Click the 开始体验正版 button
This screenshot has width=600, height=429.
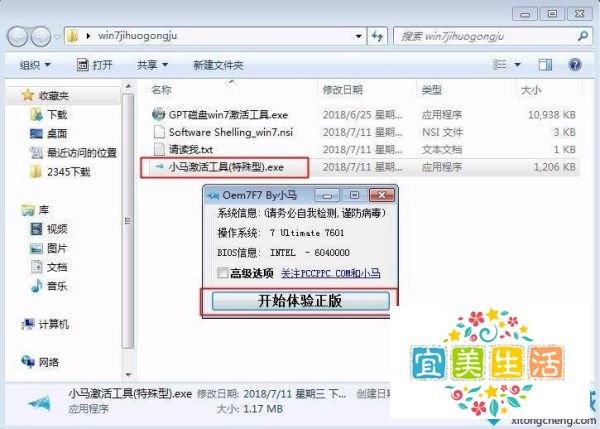(301, 301)
